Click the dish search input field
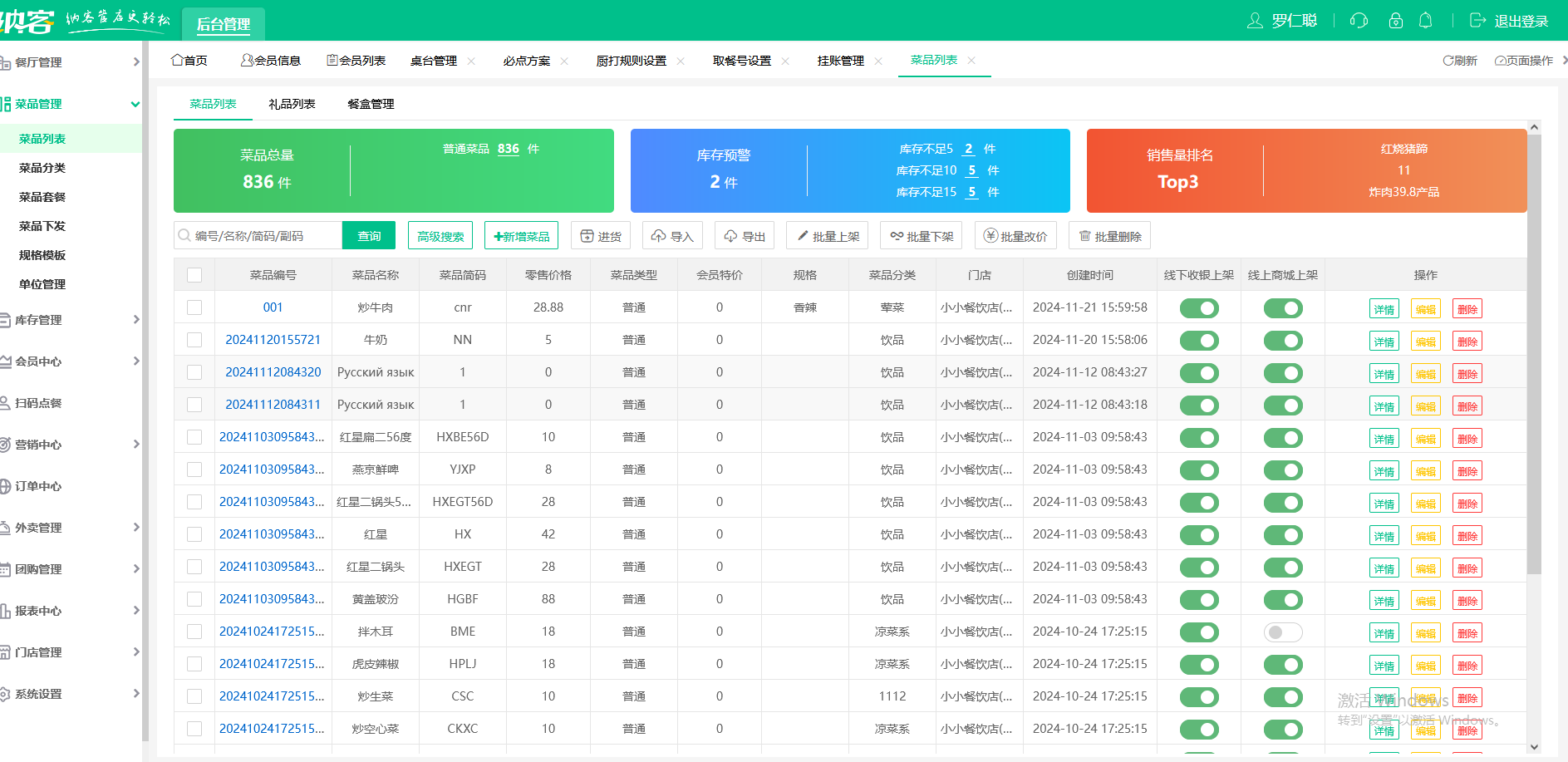This screenshot has width=1568, height=762. (x=258, y=236)
